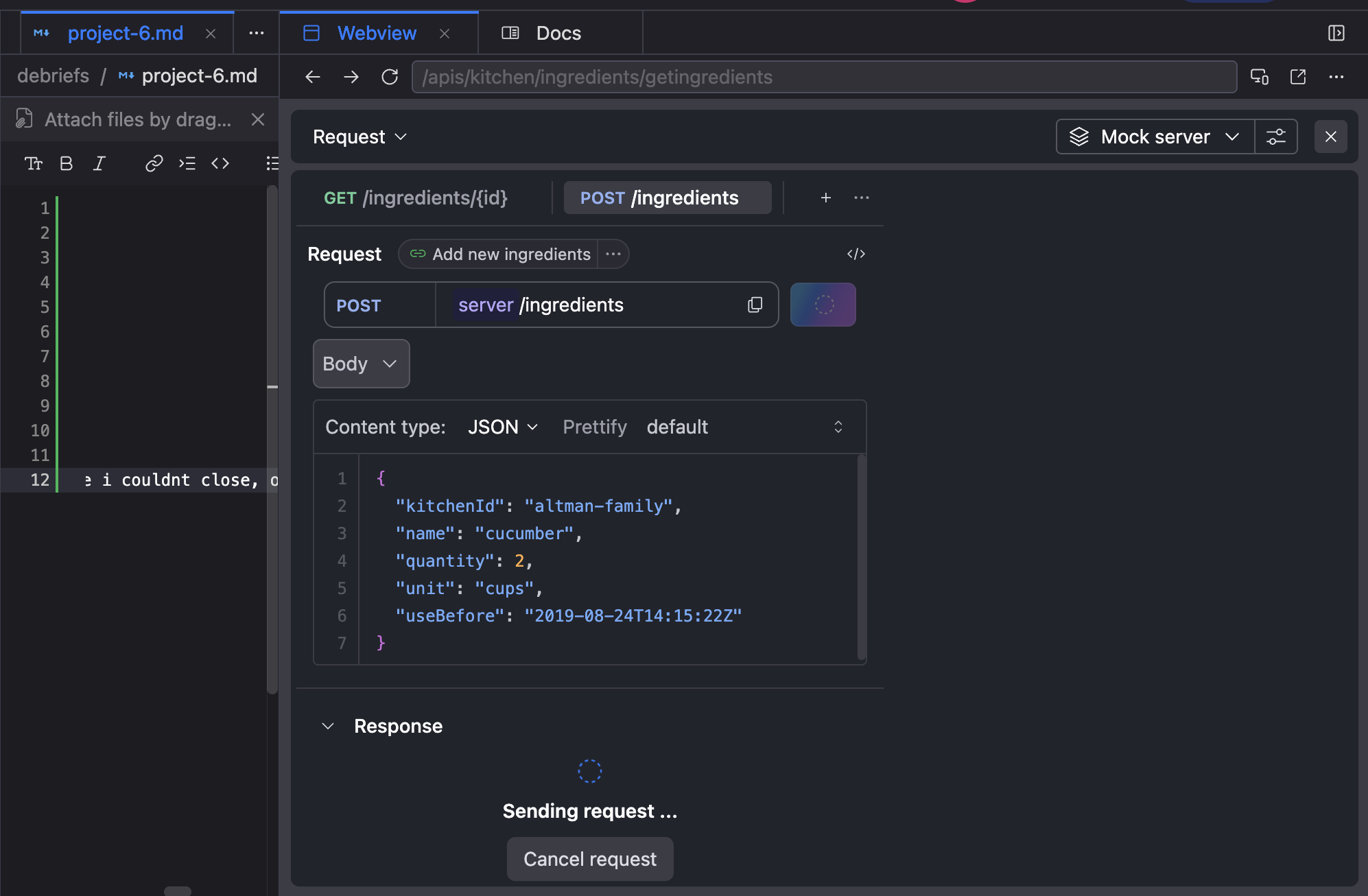Click the insert link icon in editor toolbar
Screen dimensions: 1368x896
154,163
